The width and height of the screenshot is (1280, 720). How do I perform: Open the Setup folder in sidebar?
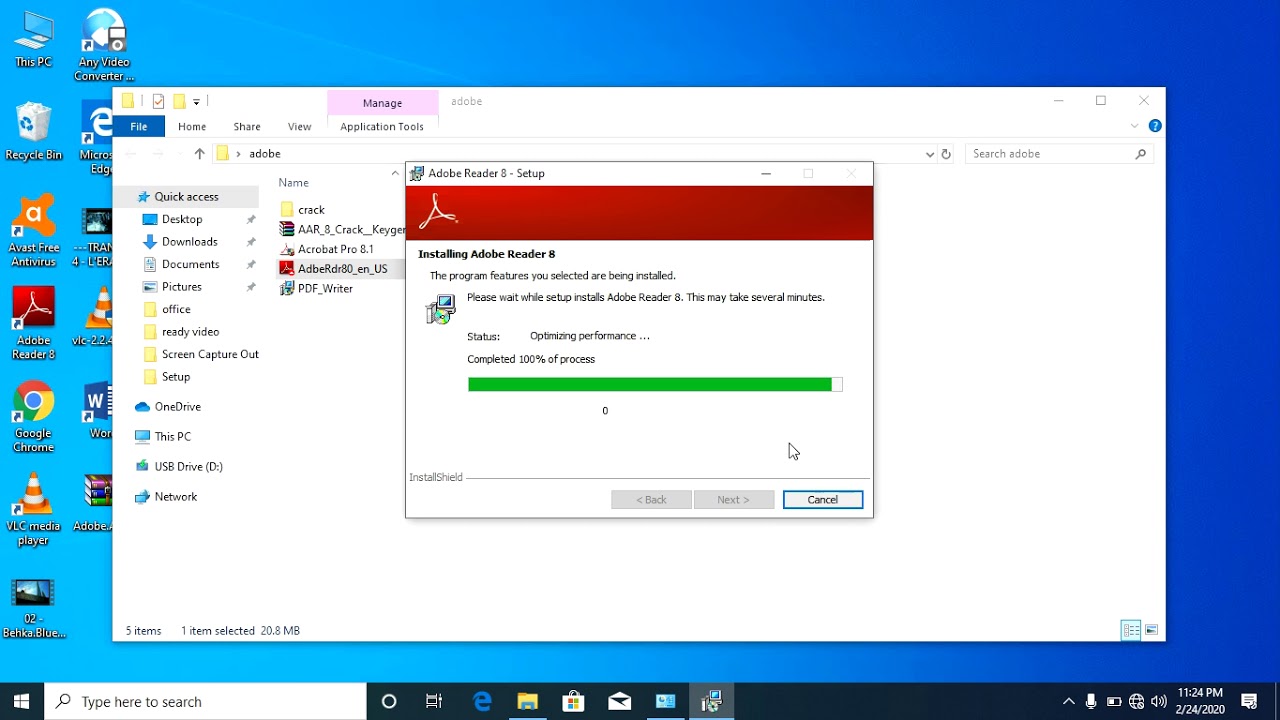click(176, 377)
